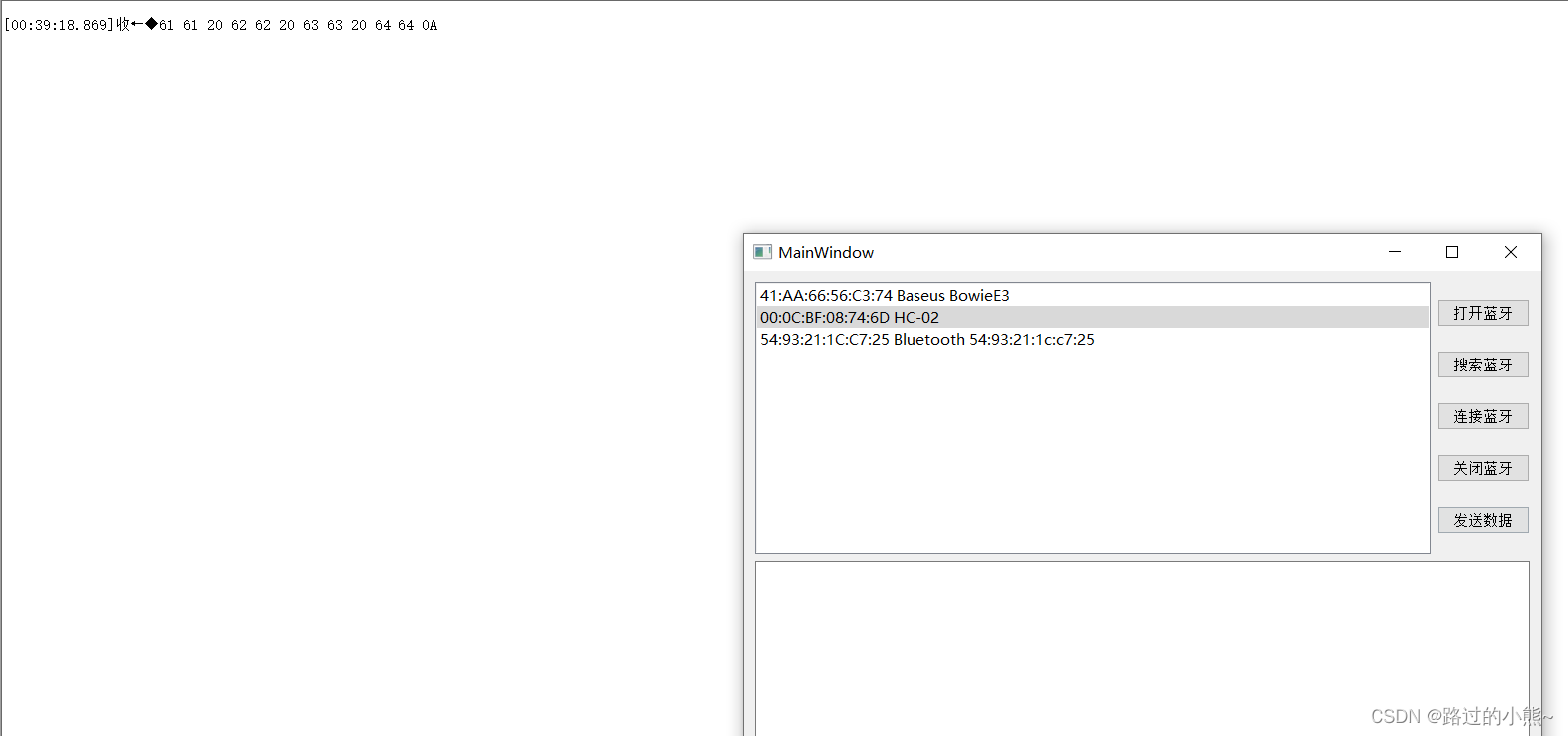Viewport: 1568px width, 736px height.
Task: Maximize the MainWindow window
Action: pyautogui.click(x=1452, y=252)
